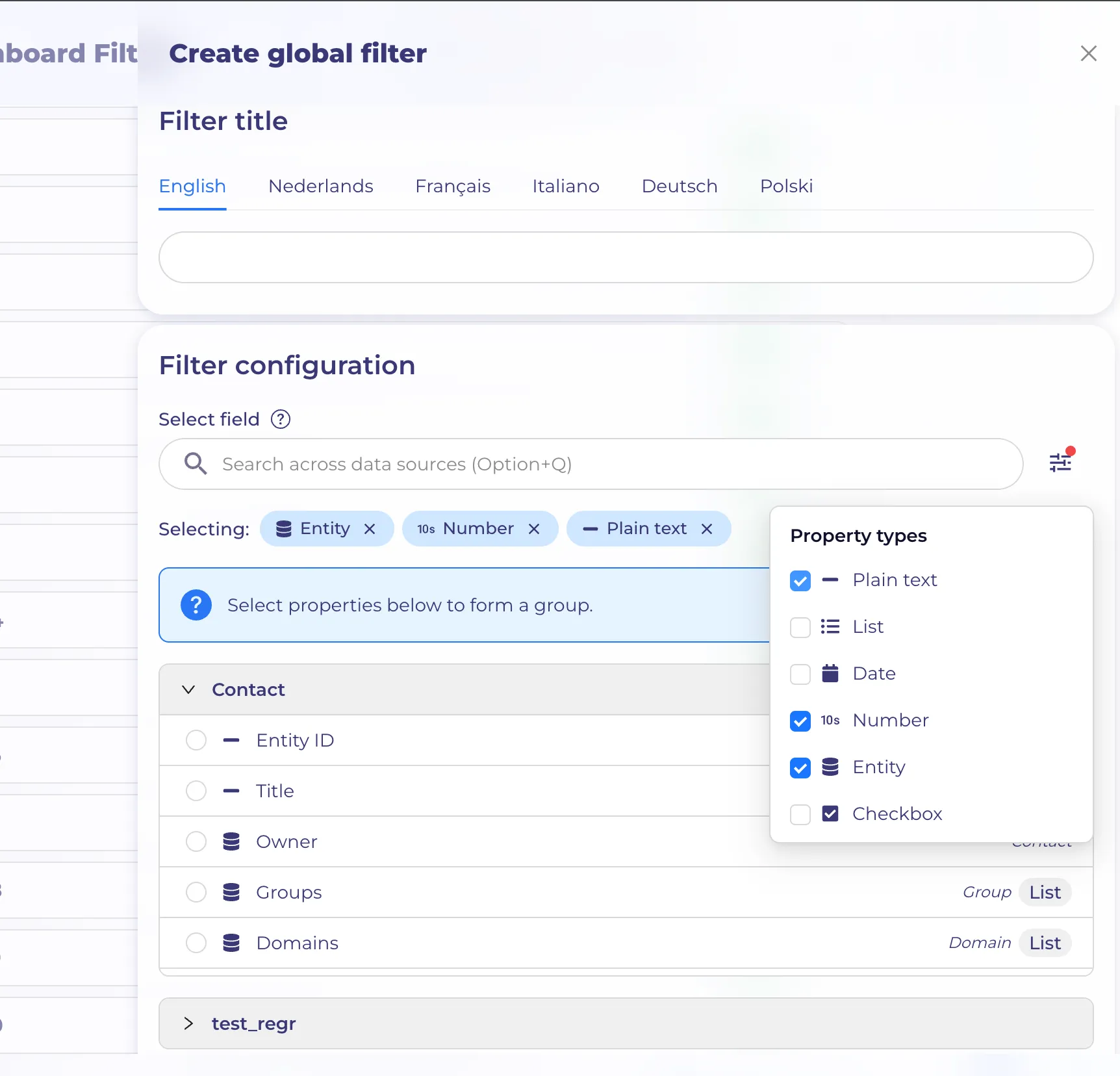Viewport: 1120px width, 1076px height.
Task: Select the Owner radio button
Action: (x=196, y=841)
